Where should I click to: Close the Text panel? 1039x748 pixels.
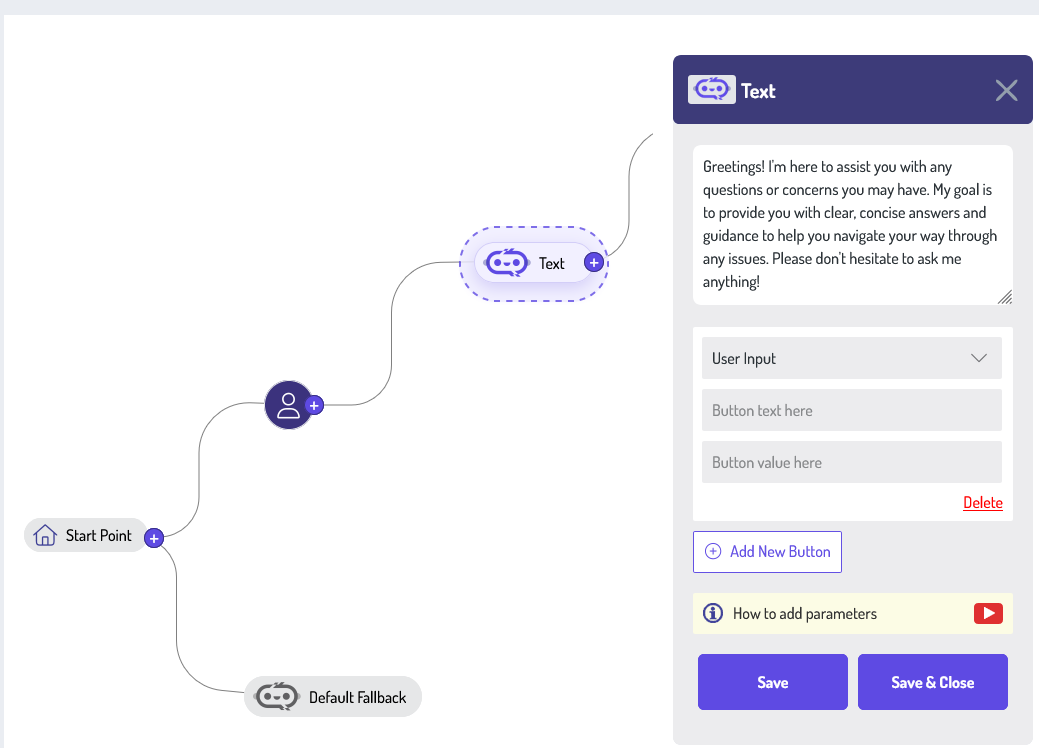point(1006,91)
